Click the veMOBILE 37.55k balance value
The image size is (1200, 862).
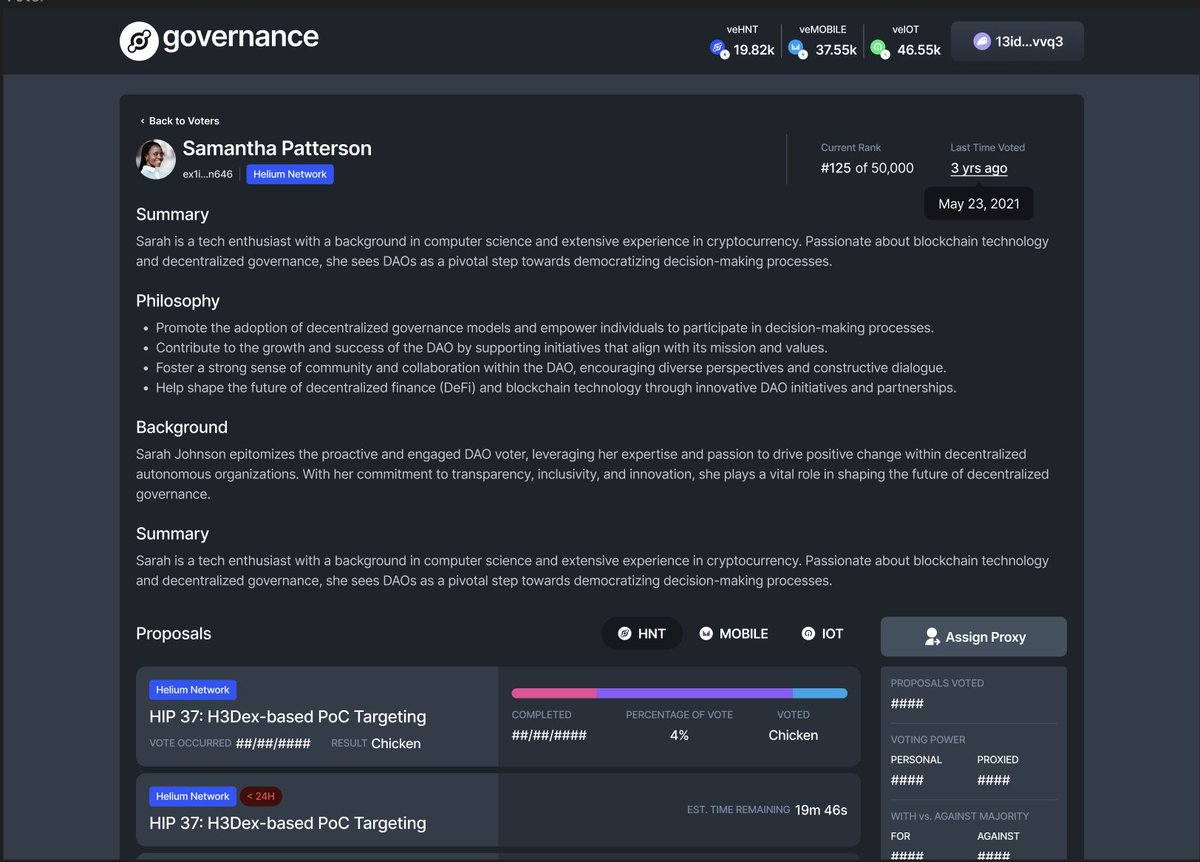(836, 50)
